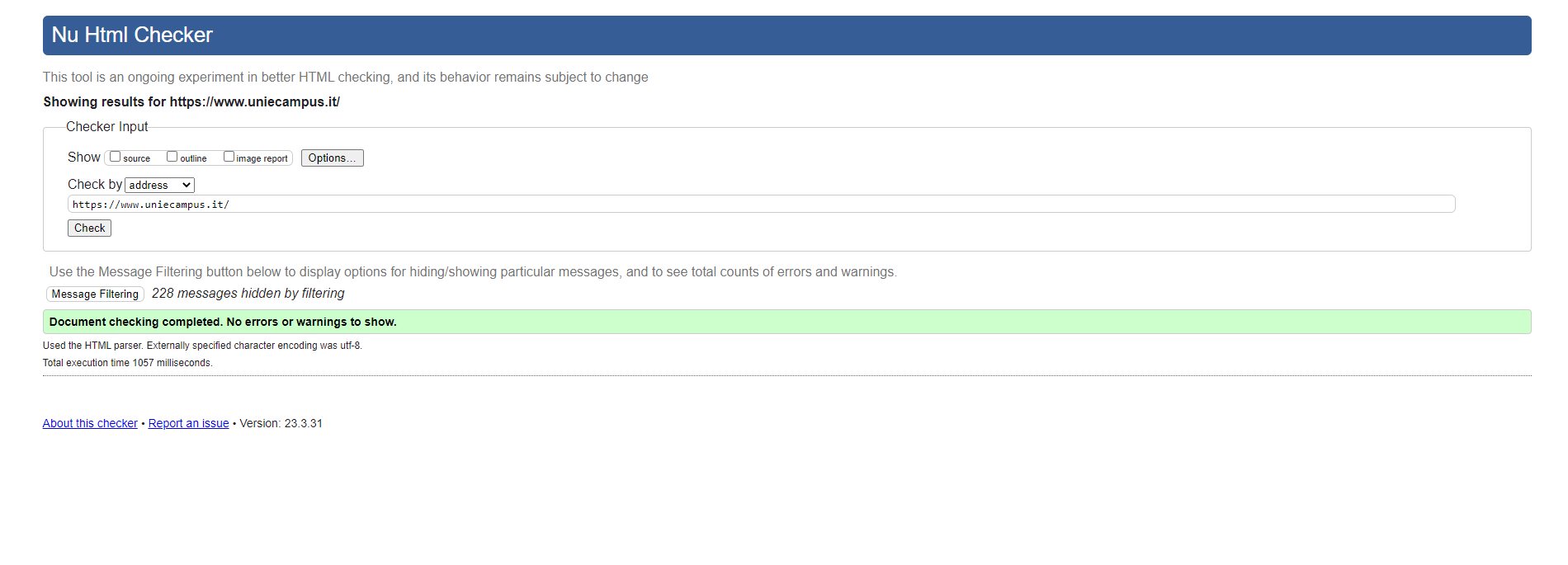Click the URL address input field

761,204
